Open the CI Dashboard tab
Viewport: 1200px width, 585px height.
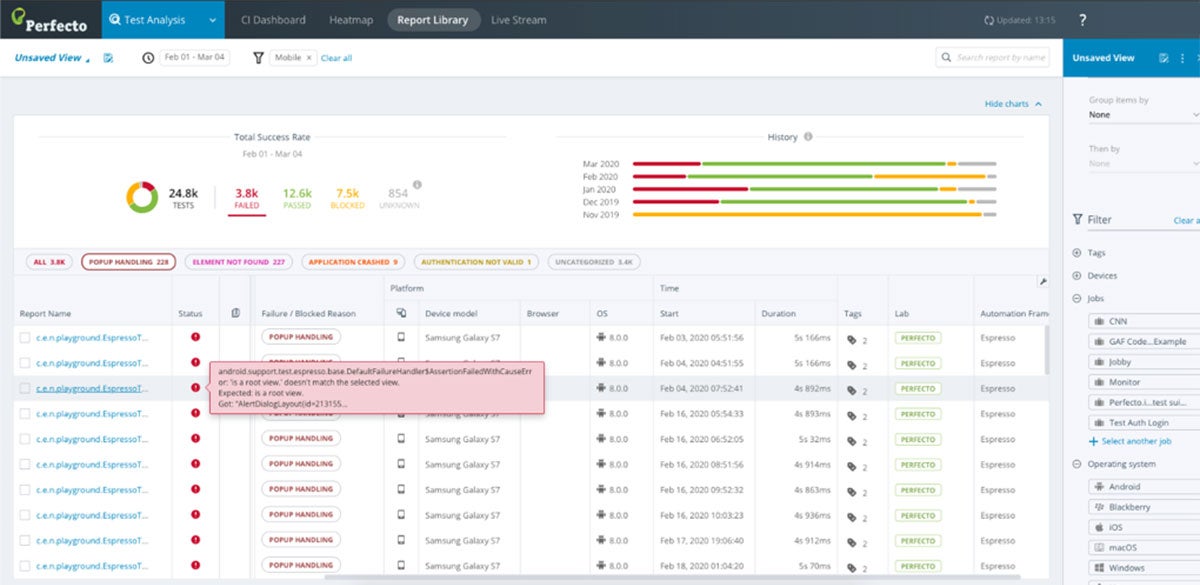coord(273,20)
